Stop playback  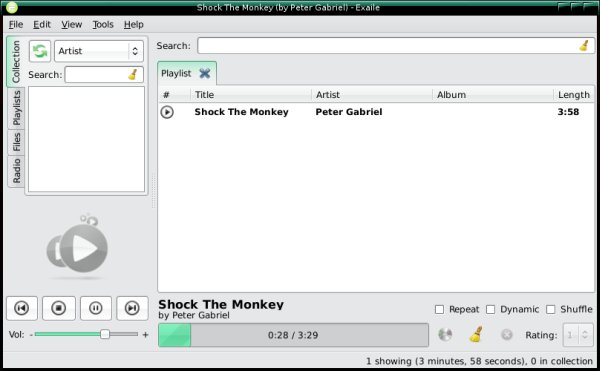pyautogui.click(x=59, y=308)
